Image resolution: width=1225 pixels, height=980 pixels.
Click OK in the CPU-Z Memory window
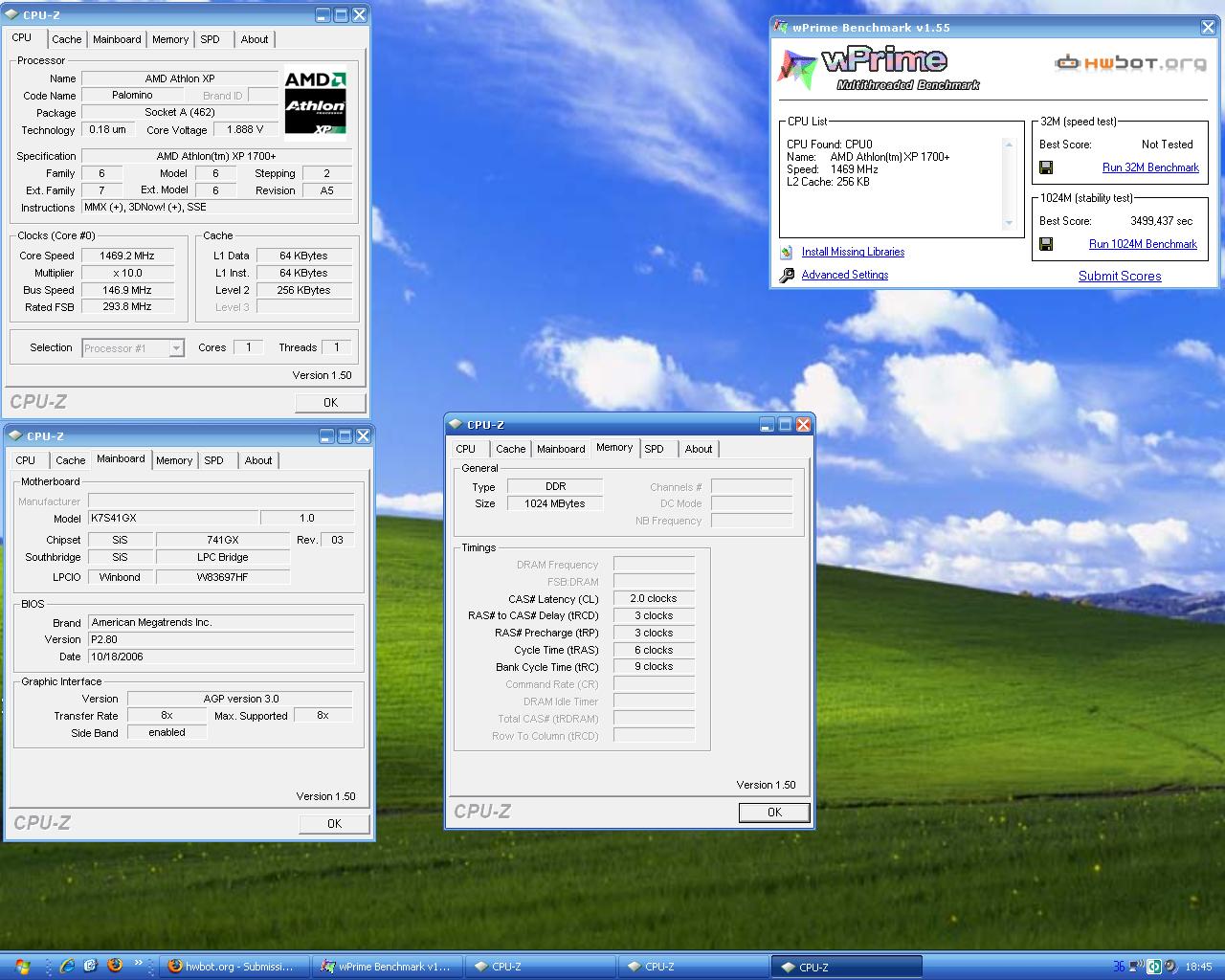click(x=774, y=813)
